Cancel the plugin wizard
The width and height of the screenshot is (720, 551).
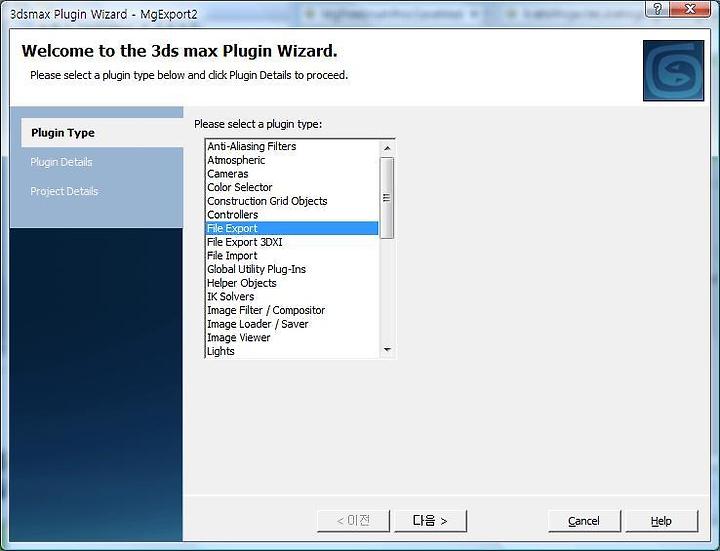click(584, 521)
